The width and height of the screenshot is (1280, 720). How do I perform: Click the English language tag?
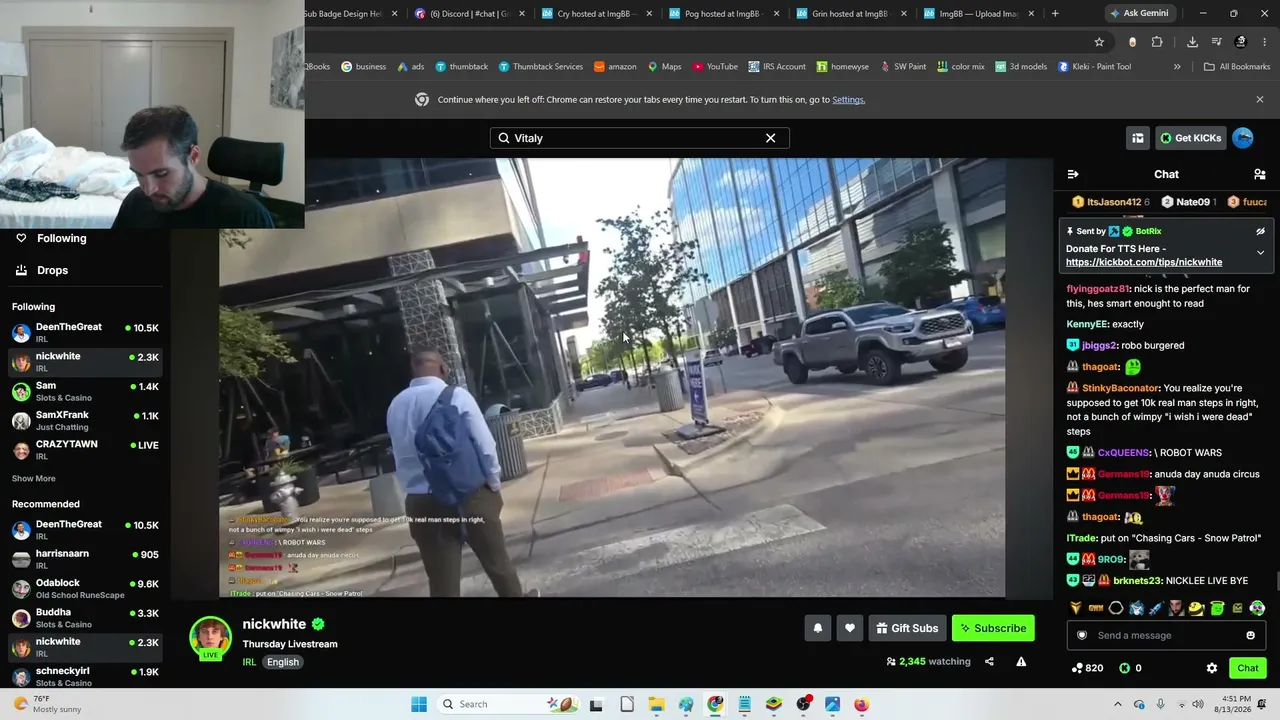pyautogui.click(x=283, y=662)
